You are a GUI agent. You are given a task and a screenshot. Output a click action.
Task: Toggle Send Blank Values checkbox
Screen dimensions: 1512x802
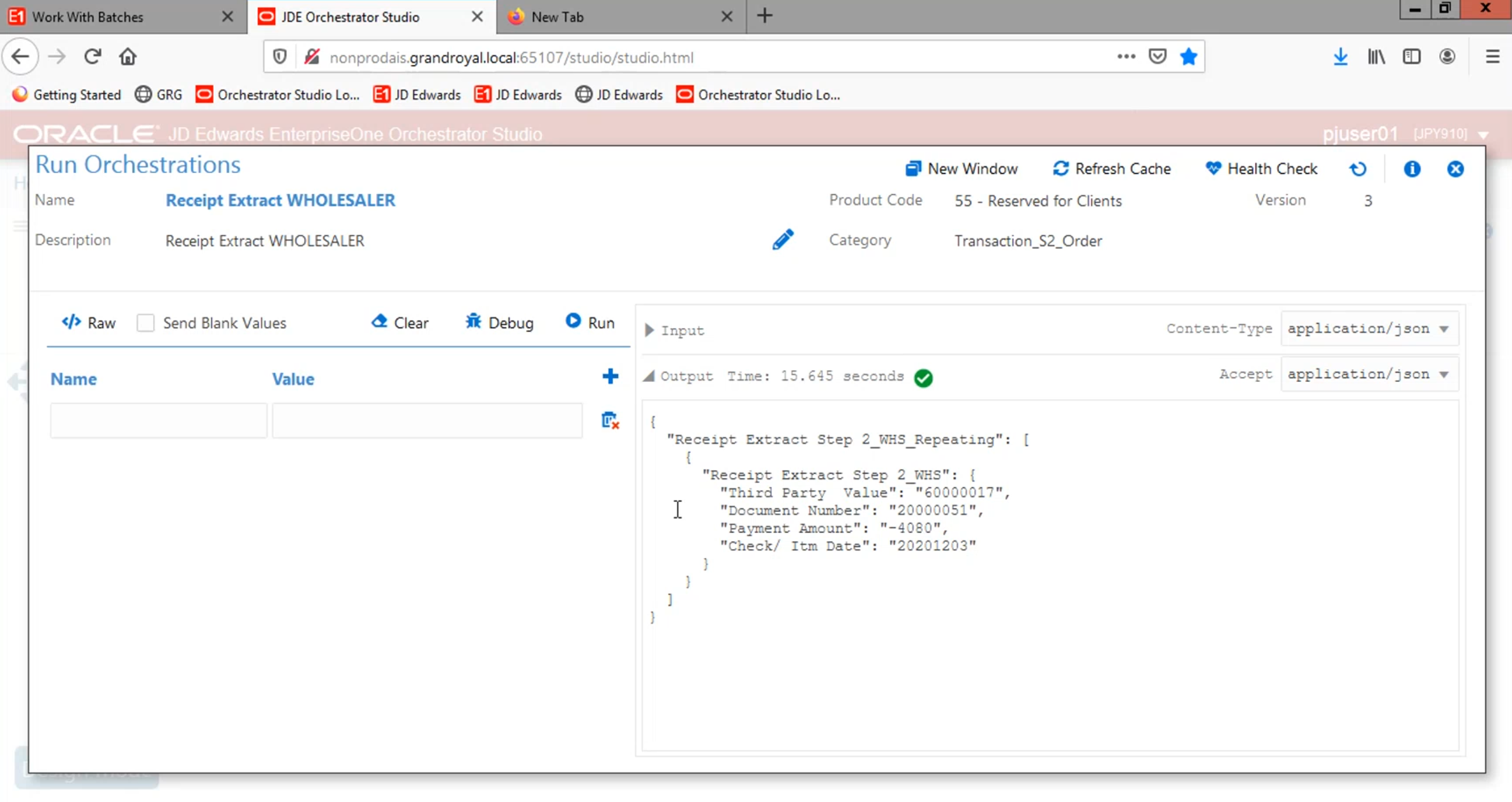[x=146, y=323]
